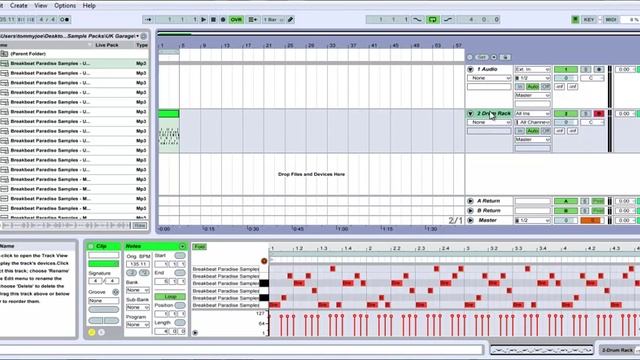Click the Back to Arrangement dropdown icon
The image size is (640, 360).
click(x=253, y=20)
